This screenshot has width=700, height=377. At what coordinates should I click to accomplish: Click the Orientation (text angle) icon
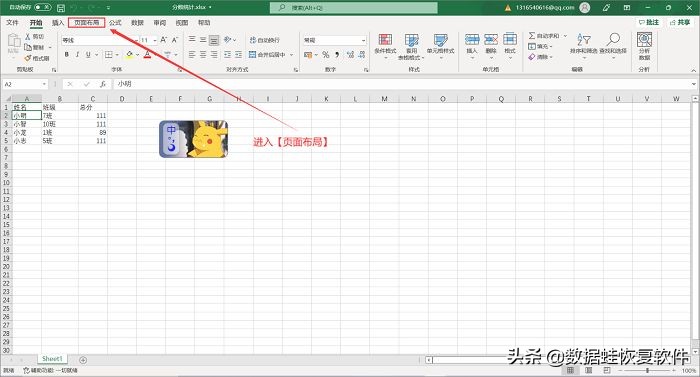pyautogui.click(x=228, y=40)
